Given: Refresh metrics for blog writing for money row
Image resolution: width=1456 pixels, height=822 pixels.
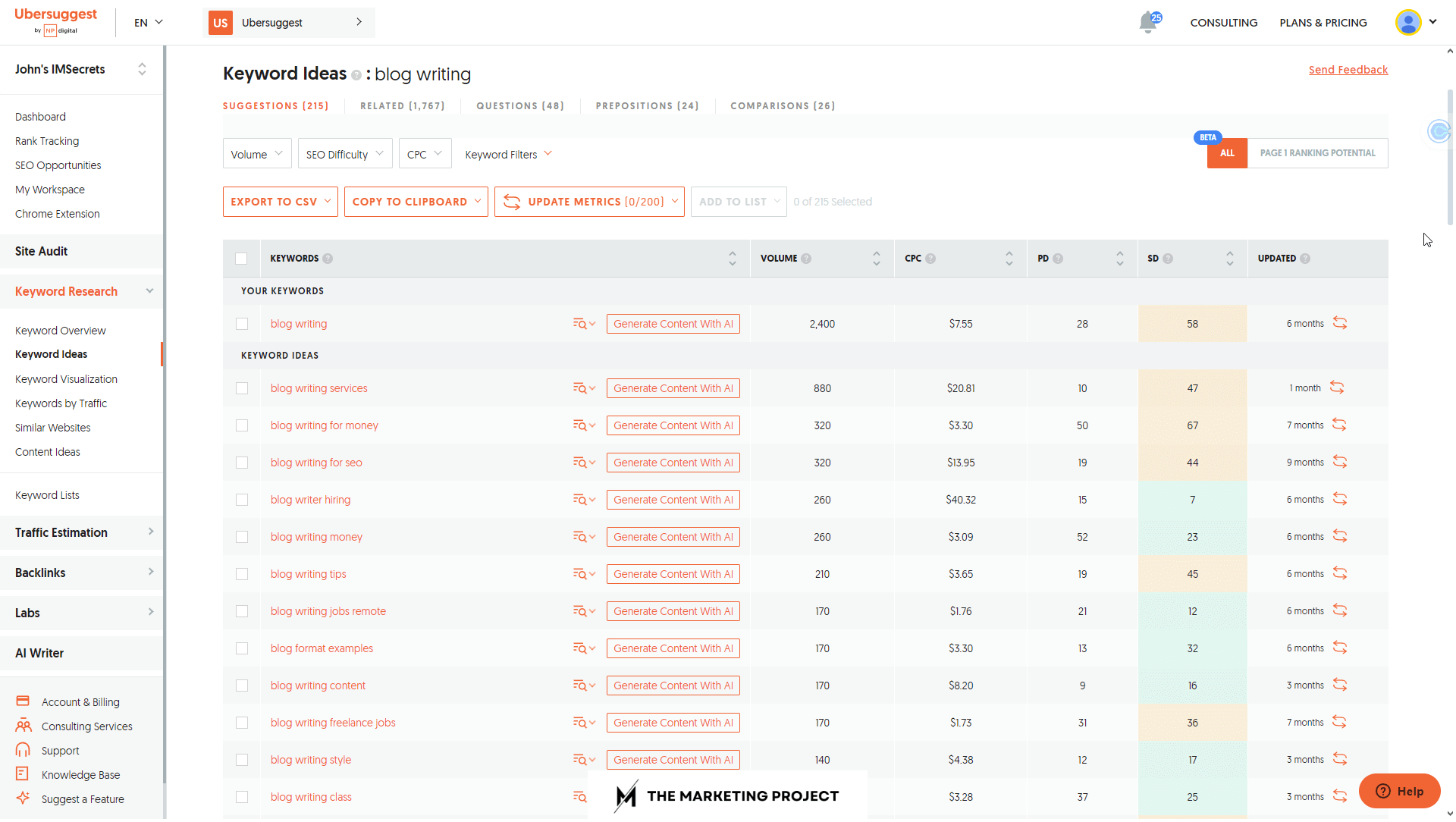Looking at the screenshot, I should 1339,425.
